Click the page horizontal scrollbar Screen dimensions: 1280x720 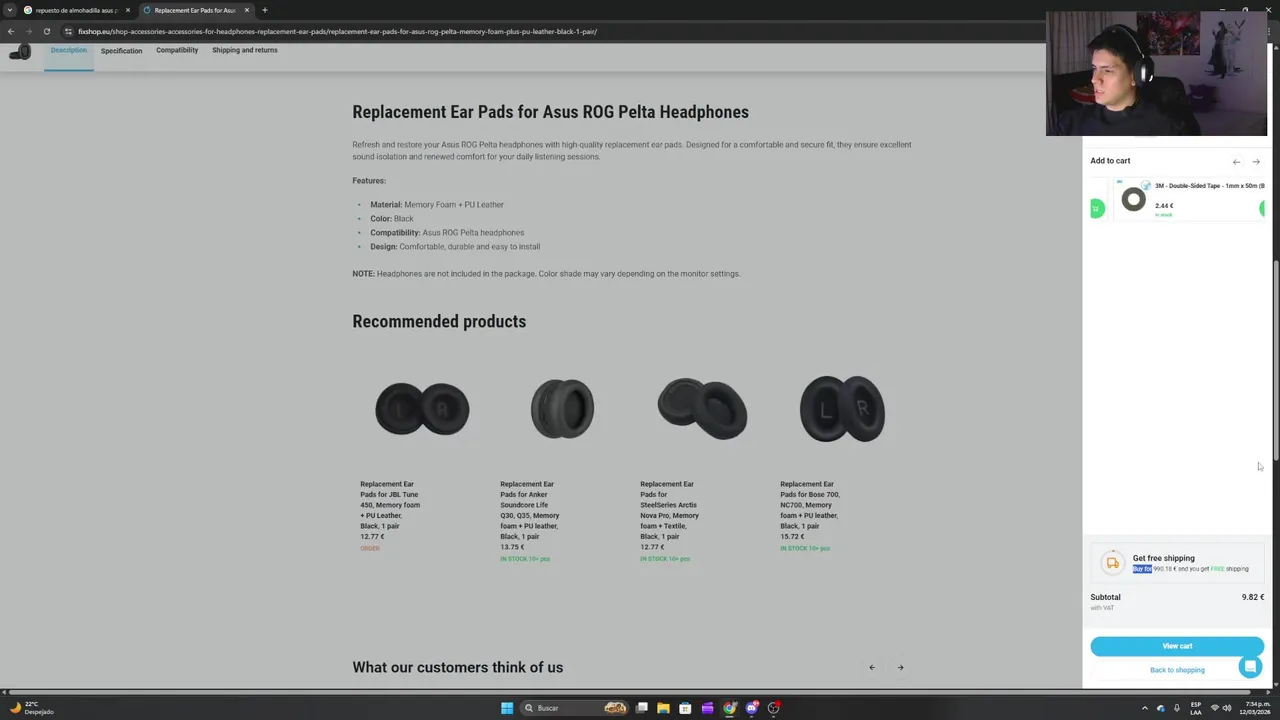pos(629,691)
